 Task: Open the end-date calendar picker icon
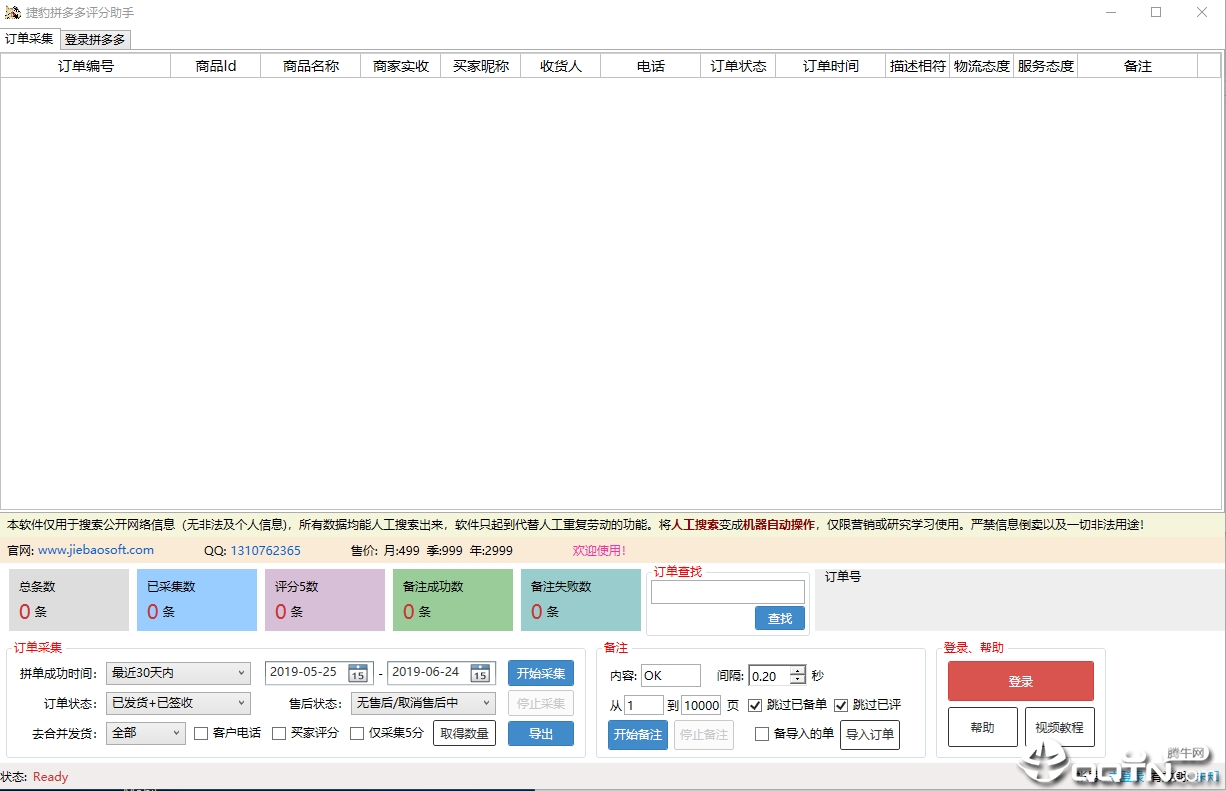[480, 673]
